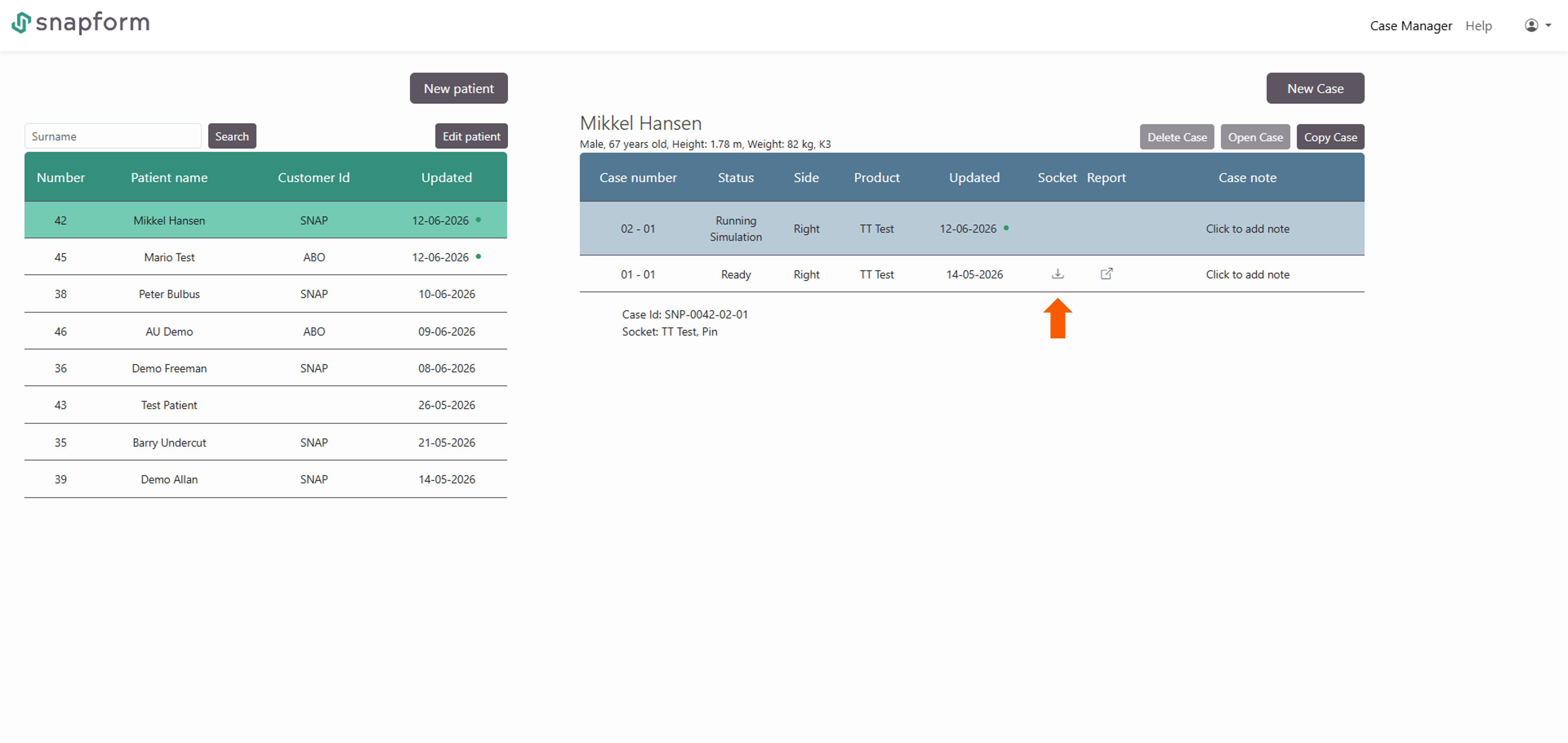
Task: Click the snapform logo
Action: coord(80,22)
